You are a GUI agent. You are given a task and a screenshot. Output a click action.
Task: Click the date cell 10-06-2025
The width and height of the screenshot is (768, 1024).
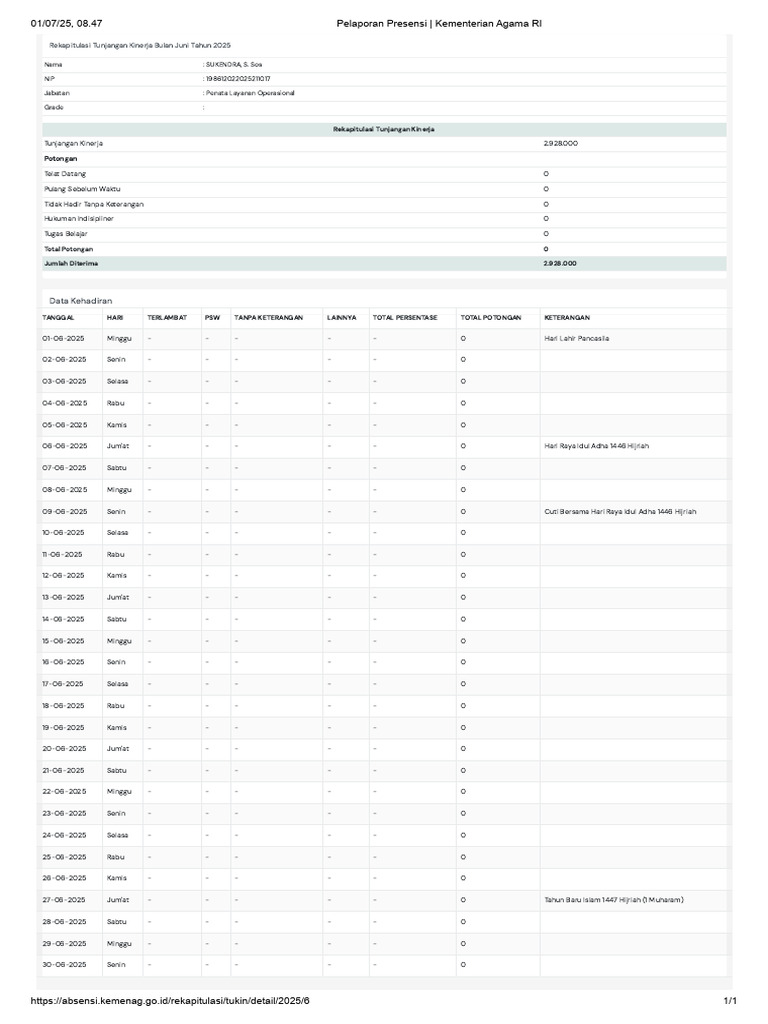pos(63,533)
